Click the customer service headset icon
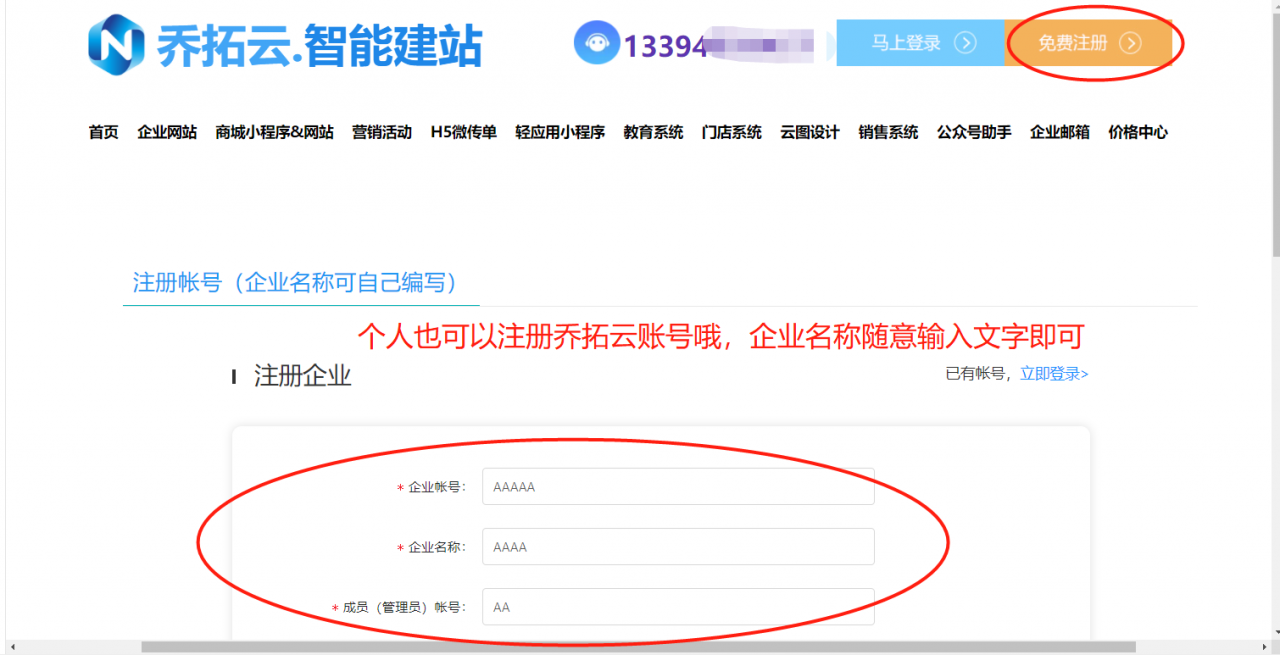The image size is (1280, 655). point(595,44)
